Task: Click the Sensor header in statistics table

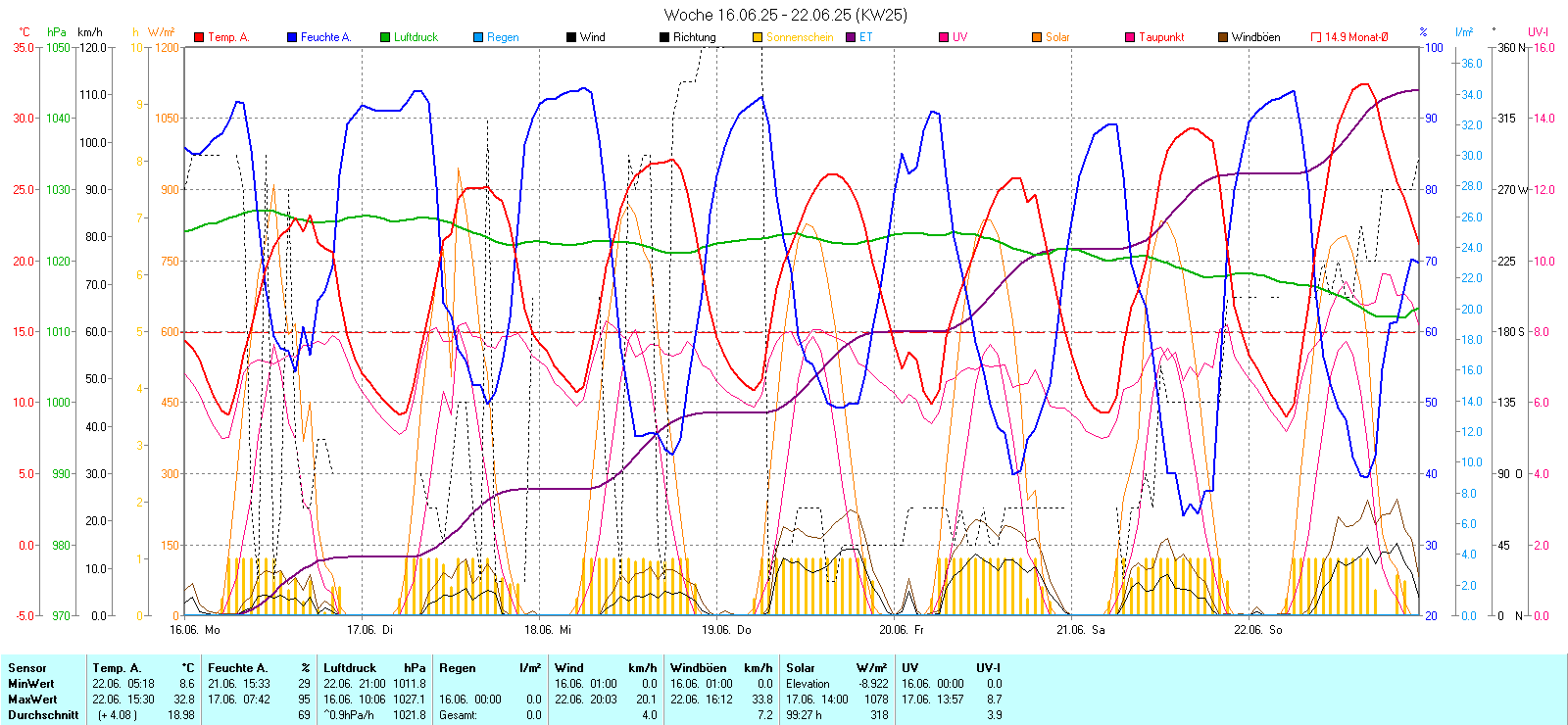Action: (x=27, y=668)
